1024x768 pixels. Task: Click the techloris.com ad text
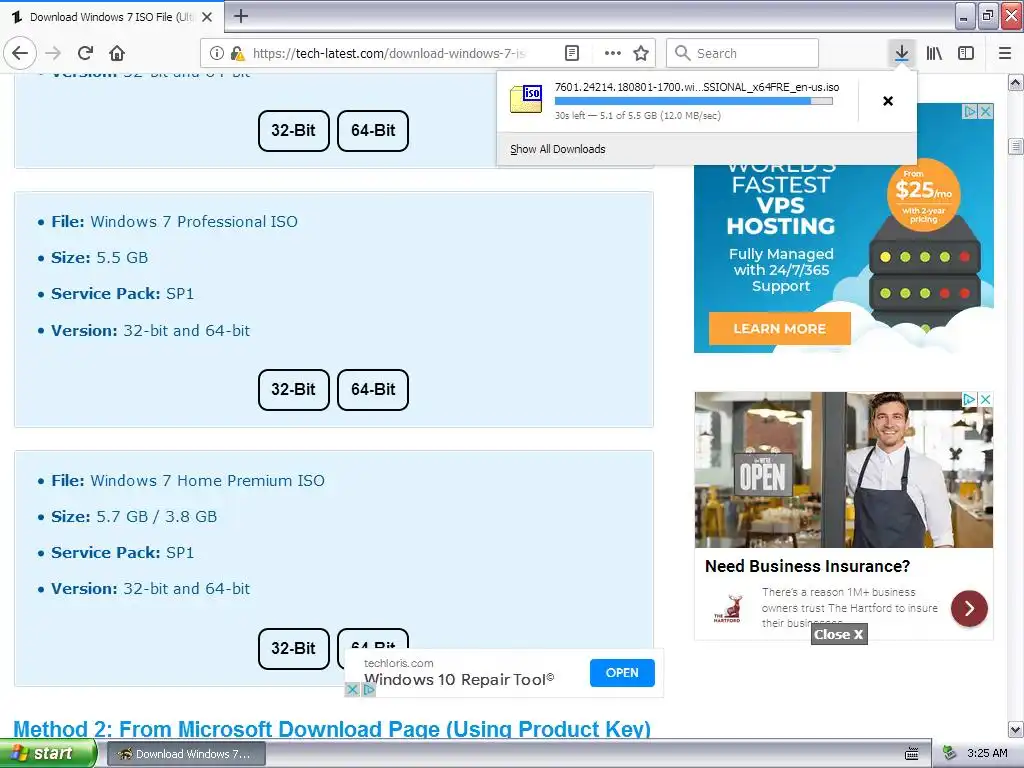398,663
